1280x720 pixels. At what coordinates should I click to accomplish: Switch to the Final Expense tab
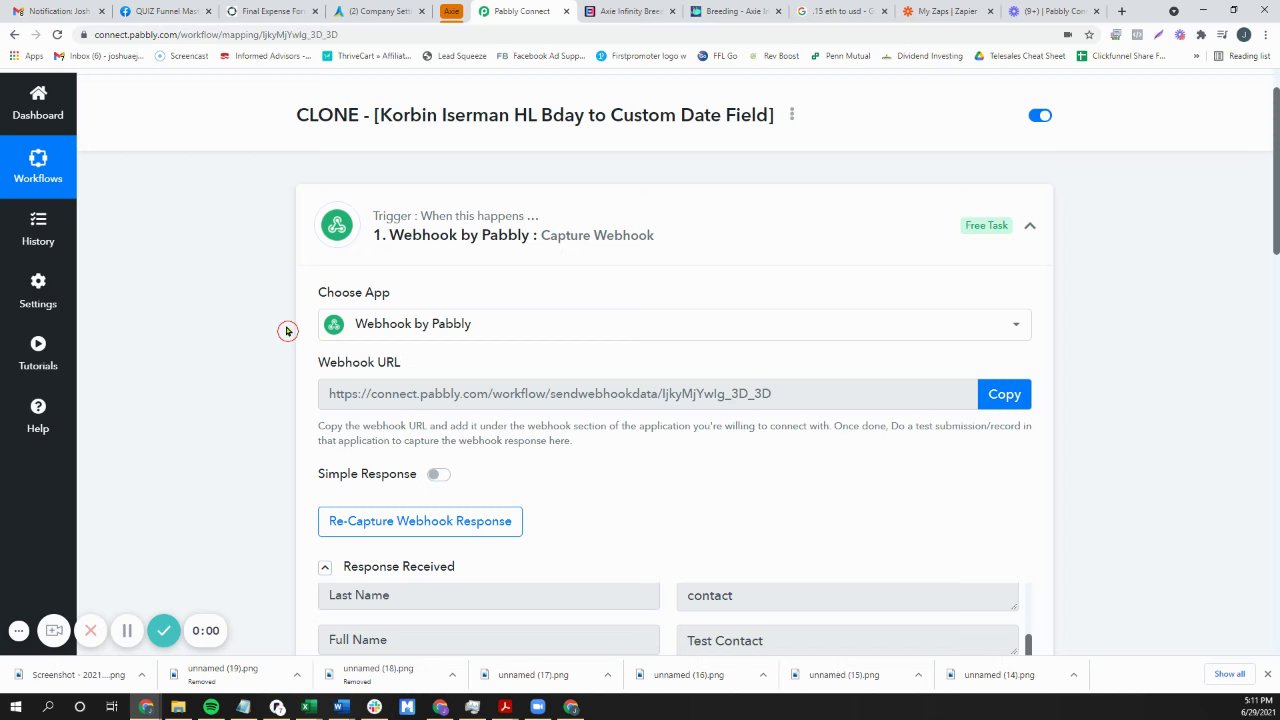272,11
